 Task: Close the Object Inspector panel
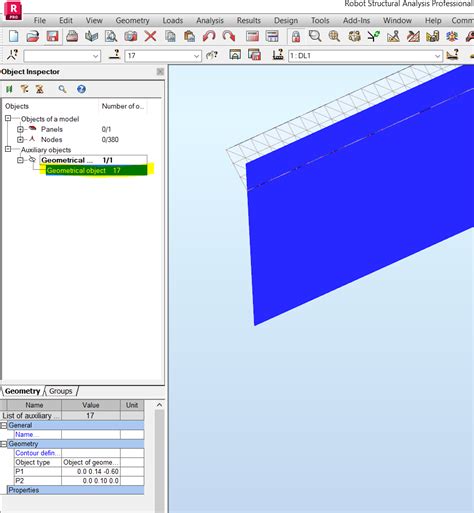pyautogui.click(x=160, y=72)
